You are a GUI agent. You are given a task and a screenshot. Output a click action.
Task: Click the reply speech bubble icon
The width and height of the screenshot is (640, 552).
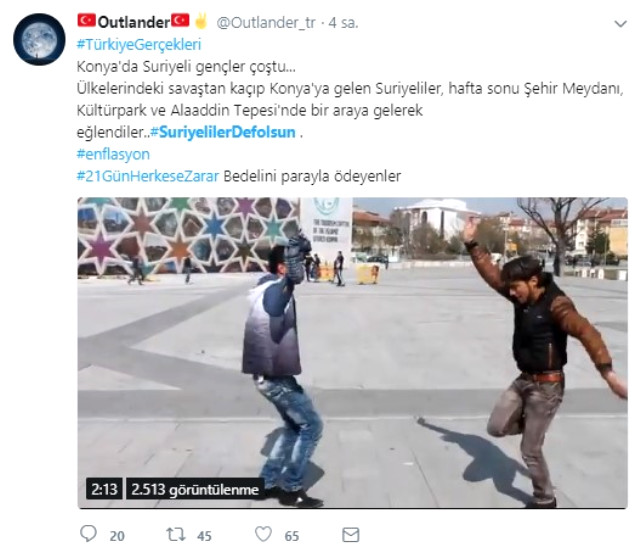tap(88, 534)
